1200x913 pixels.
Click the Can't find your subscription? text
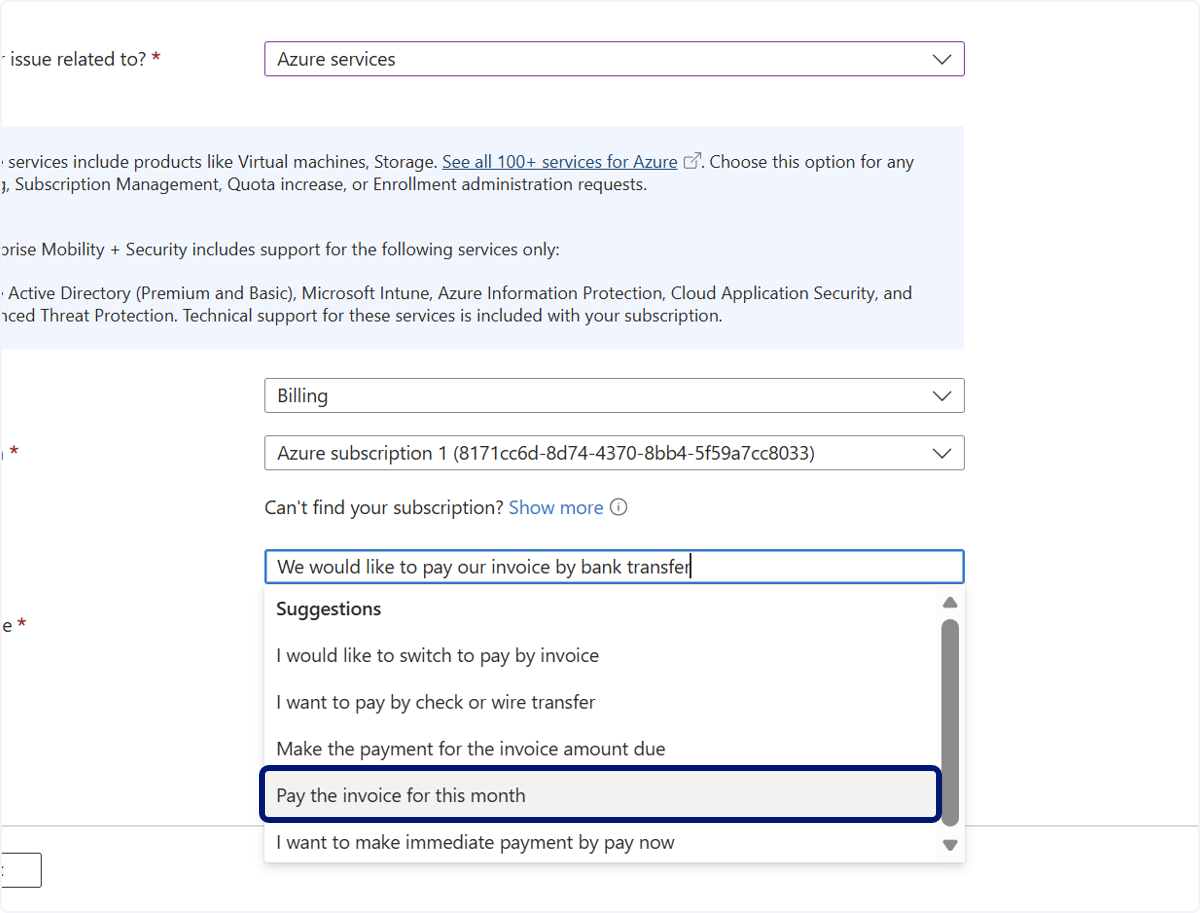point(384,508)
